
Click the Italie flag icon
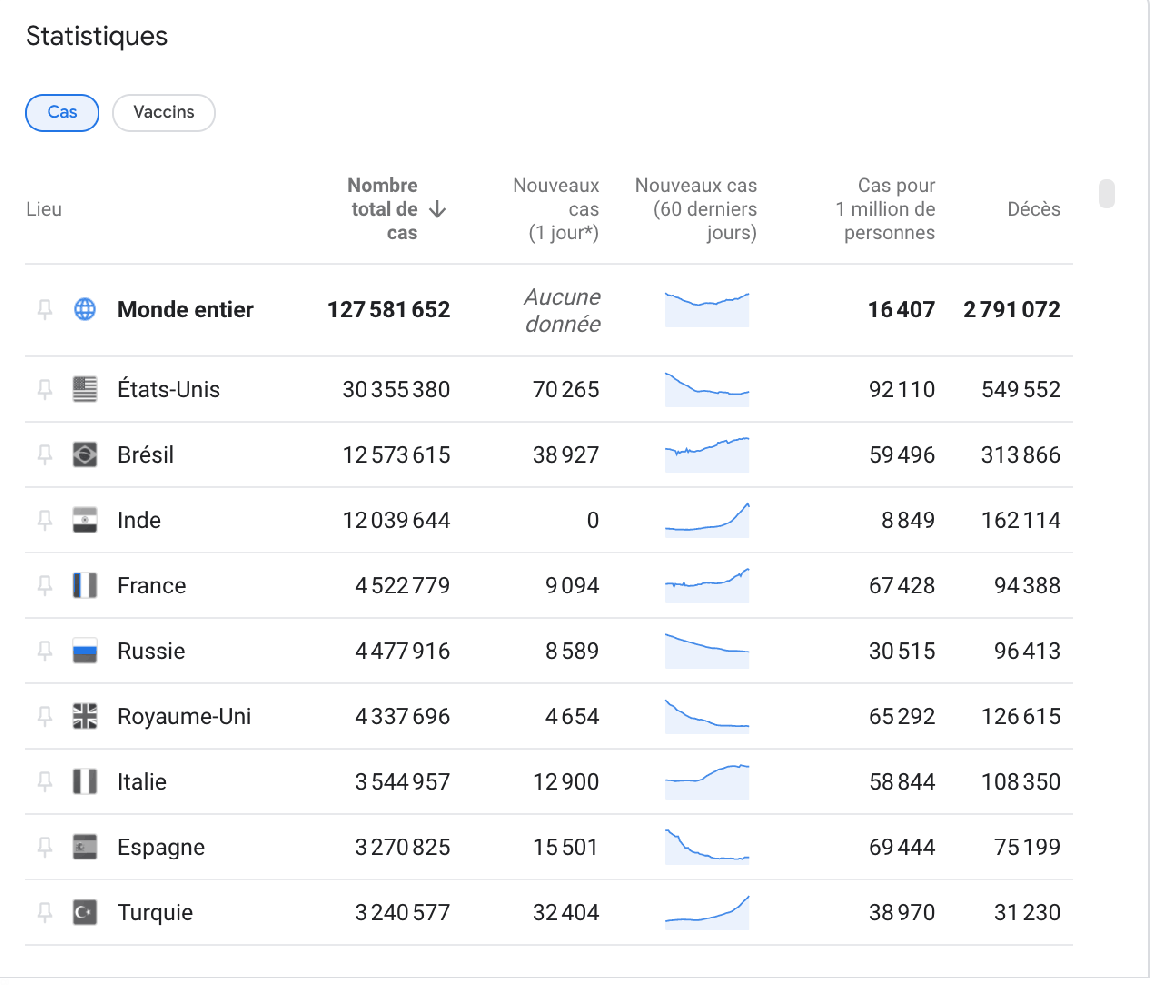[85, 782]
